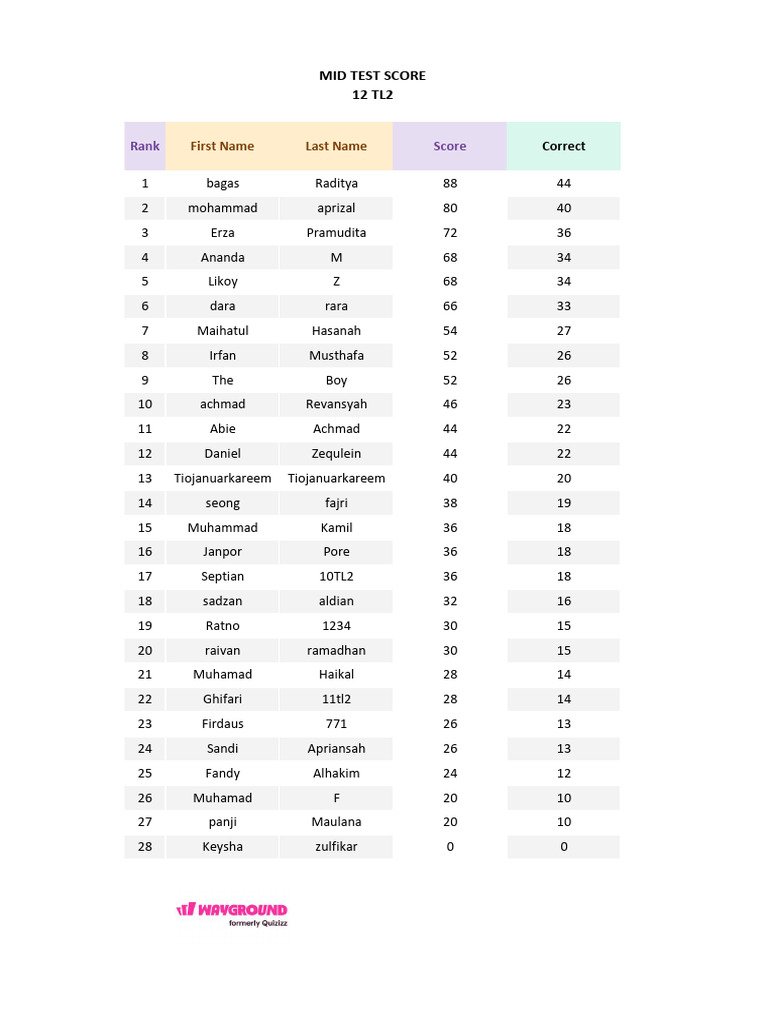Click the last name 10TL2 cell
Image resolution: width=768 pixels, height=1024 pixels.
pos(336,576)
